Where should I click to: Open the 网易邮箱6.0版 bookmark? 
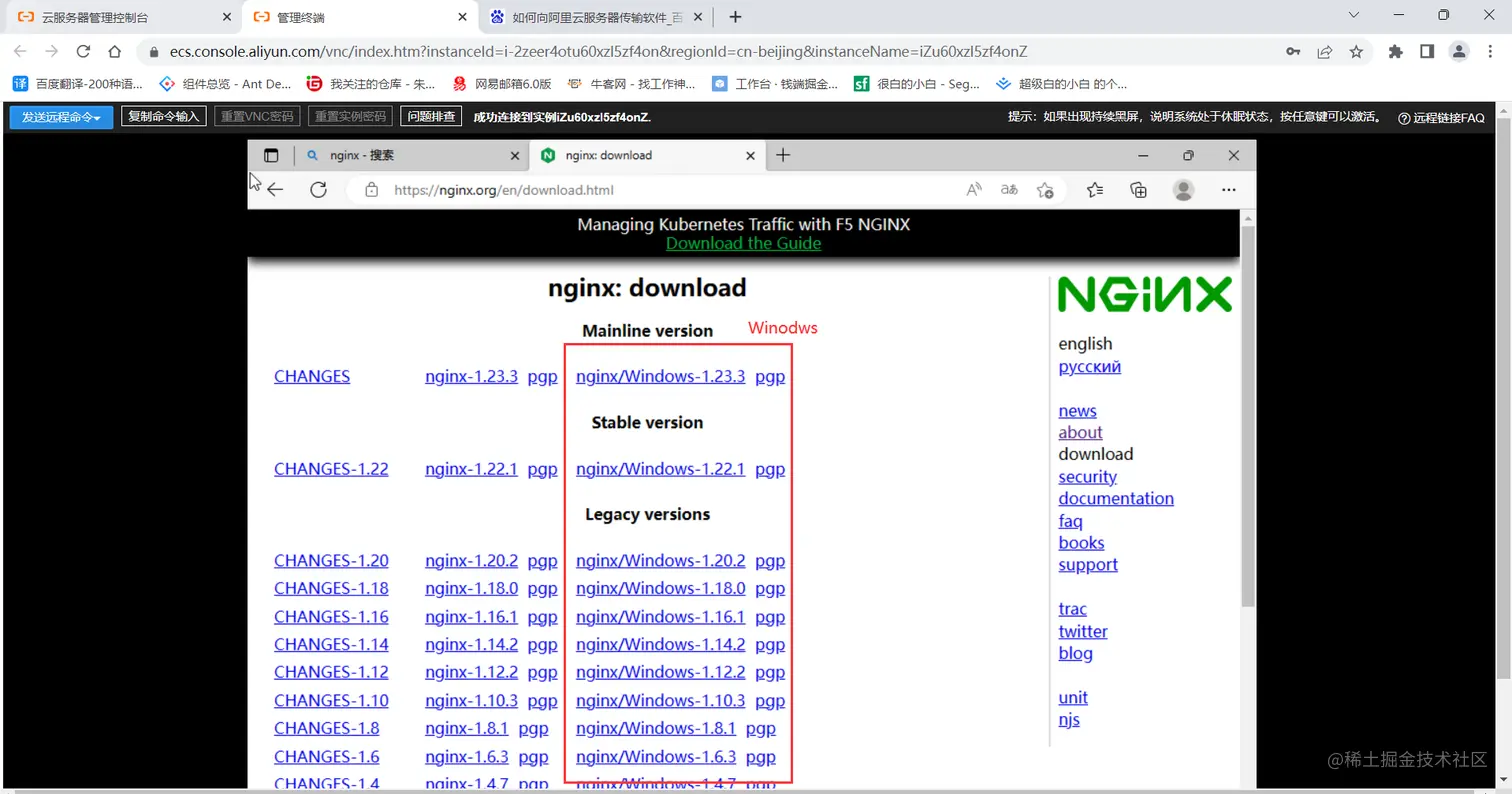502,84
